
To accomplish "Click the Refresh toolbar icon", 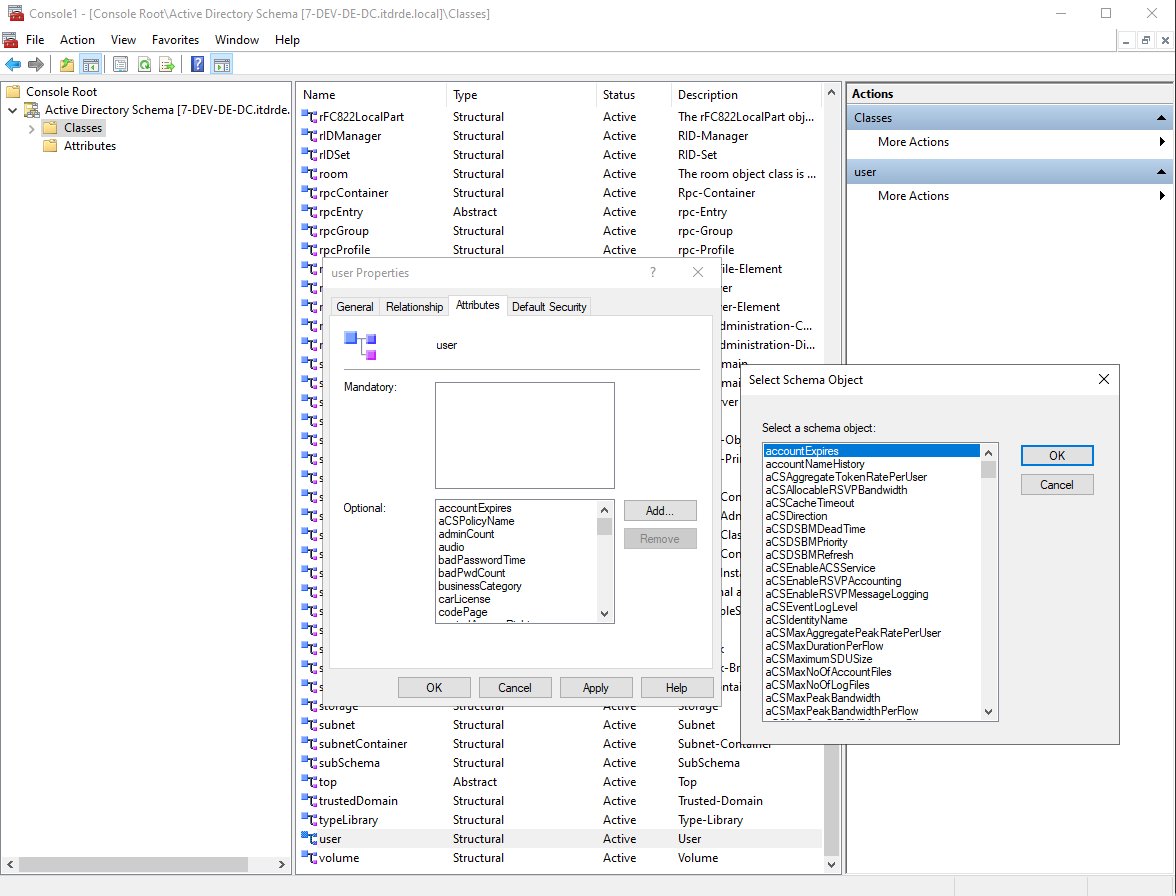I will point(144,64).
